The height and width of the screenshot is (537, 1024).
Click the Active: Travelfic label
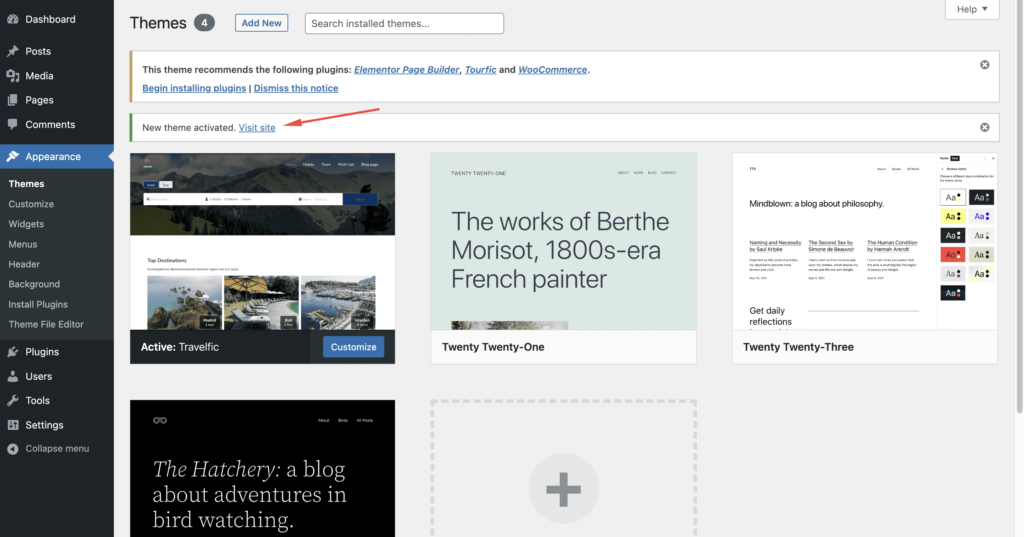(x=180, y=347)
